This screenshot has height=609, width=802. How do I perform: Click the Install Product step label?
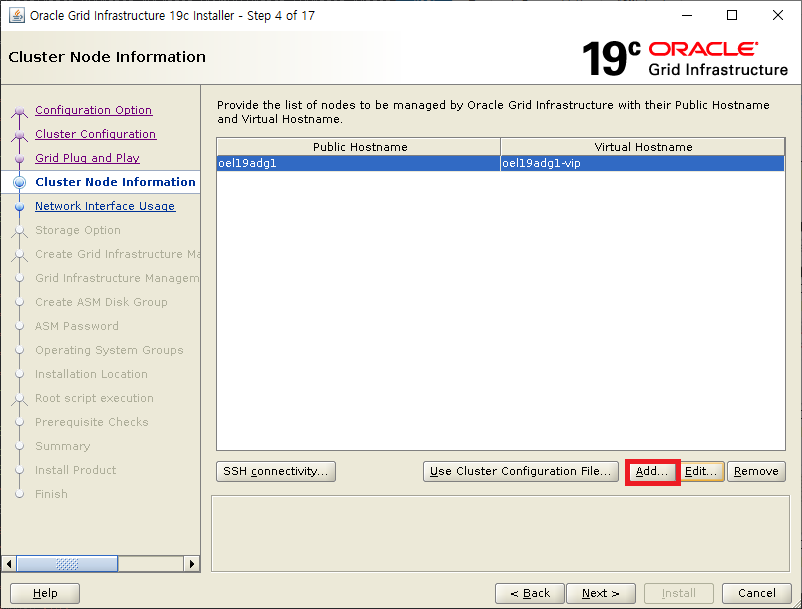(x=76, y=470)
